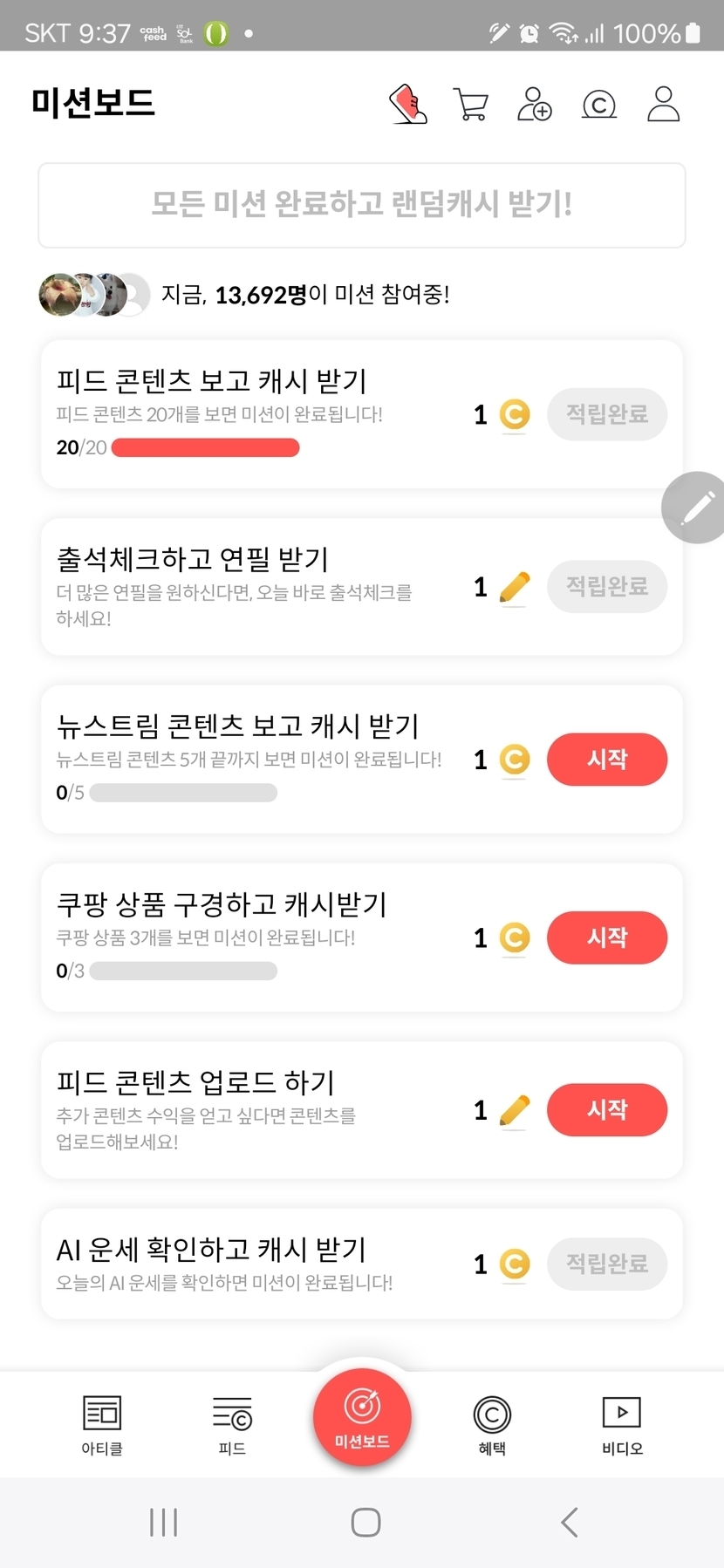Tap the 모든 미션 완료하고 랜덤캐시 받기 banner
The width and height of the screenshot is (724, 1568).
(362, 205)
